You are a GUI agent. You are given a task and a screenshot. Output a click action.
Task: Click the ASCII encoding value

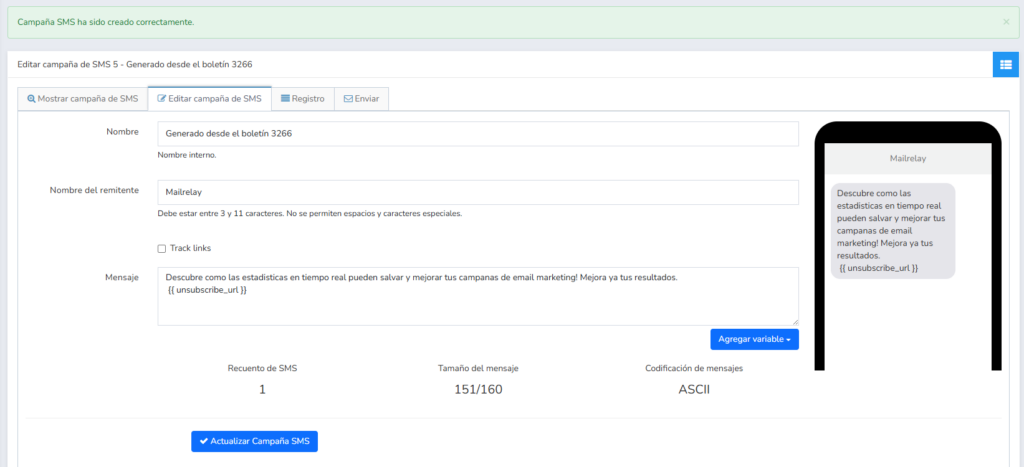tap(693, 389)
